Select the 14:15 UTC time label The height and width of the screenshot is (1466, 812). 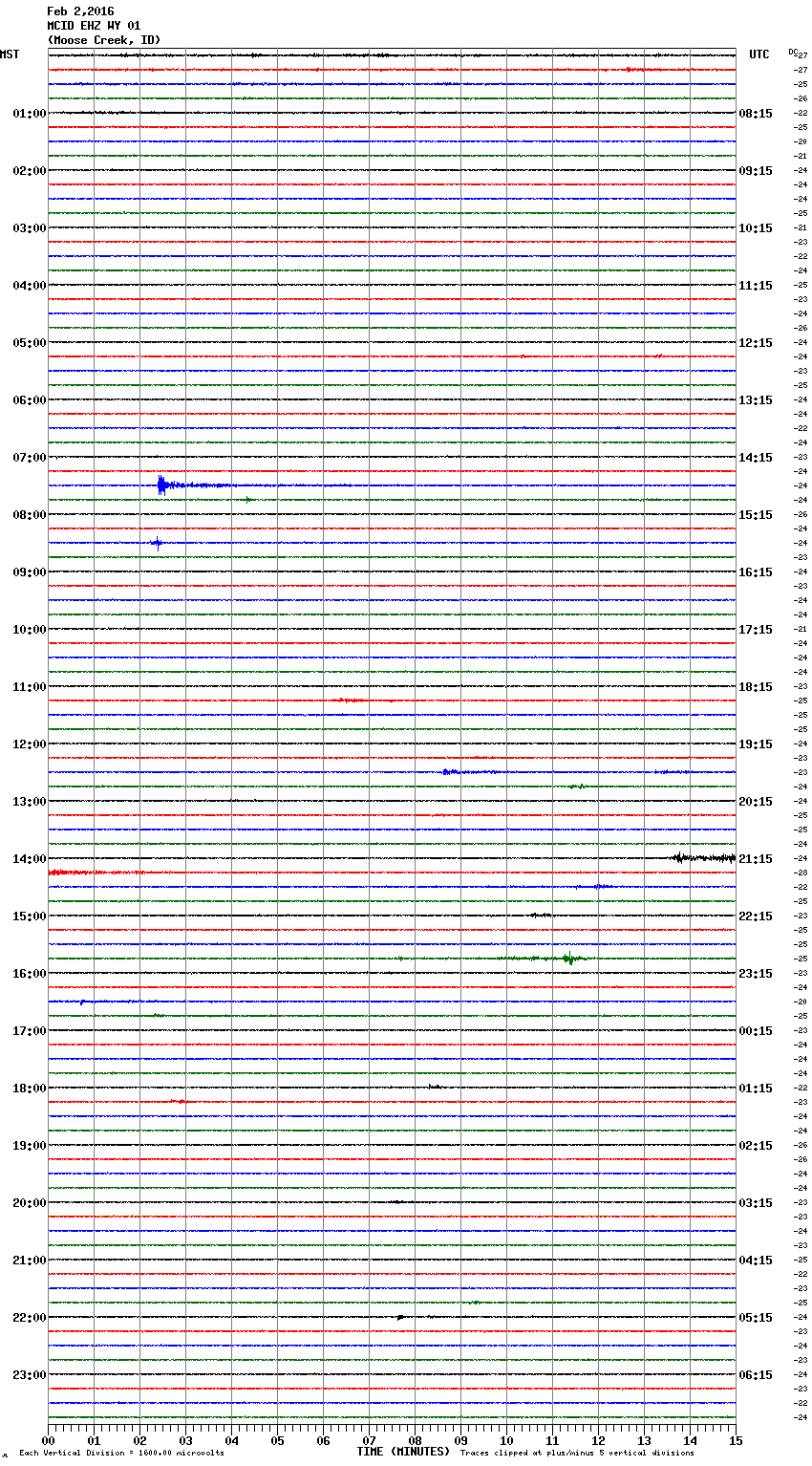[x=756, y=458]
